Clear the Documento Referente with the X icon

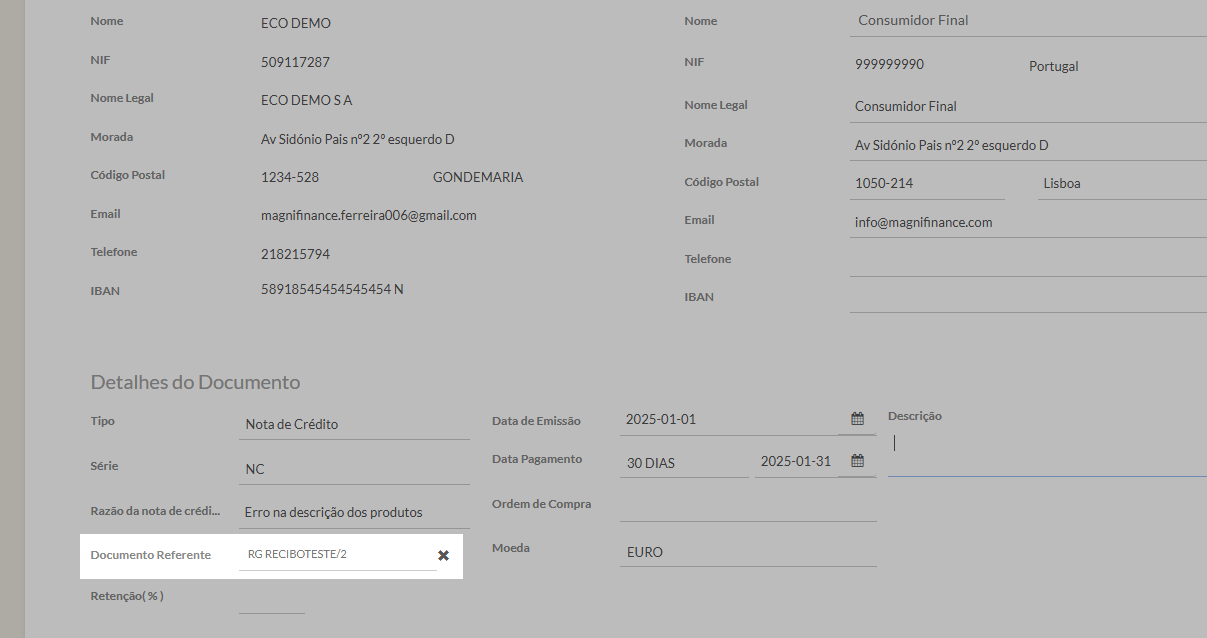coord(443,555)
